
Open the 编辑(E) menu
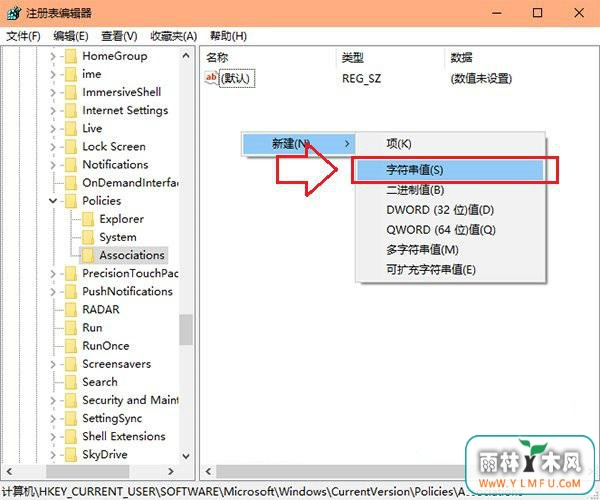pyautogui.click(x=71, y=36)
